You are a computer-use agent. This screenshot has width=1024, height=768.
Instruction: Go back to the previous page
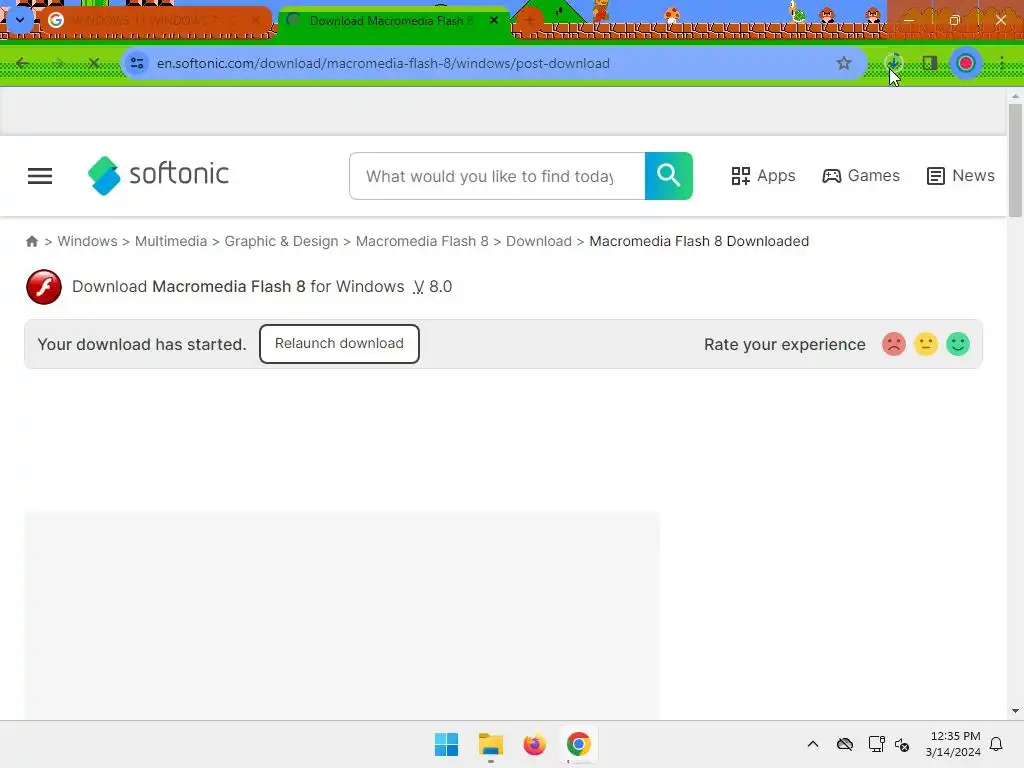23,63
